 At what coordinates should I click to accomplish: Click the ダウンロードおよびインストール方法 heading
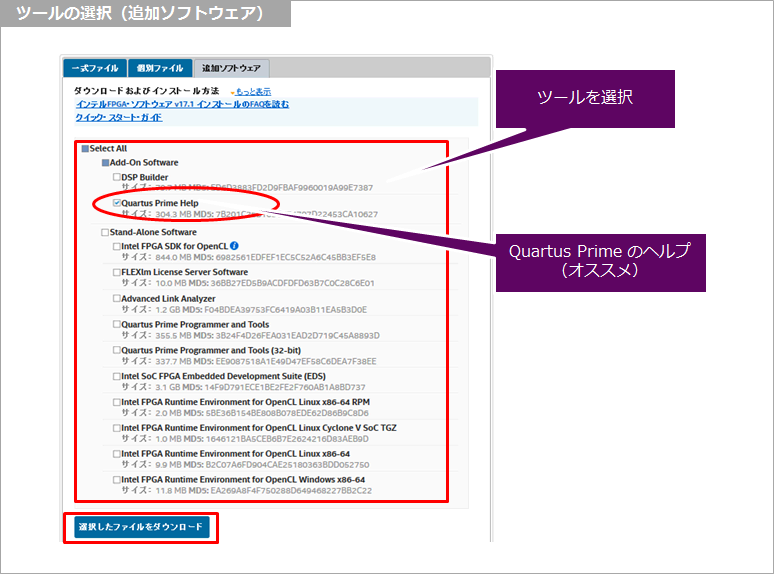click(x=147, y=91)
